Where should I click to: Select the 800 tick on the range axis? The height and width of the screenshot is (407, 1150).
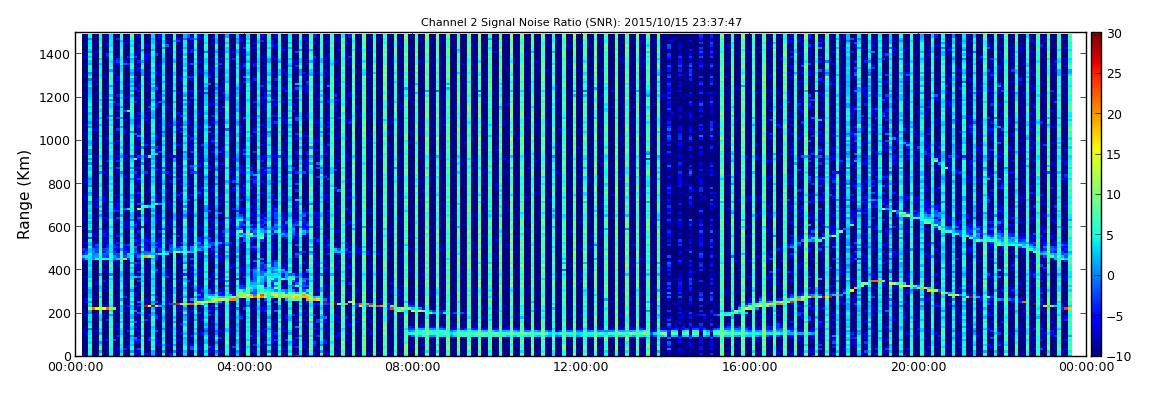59,183
